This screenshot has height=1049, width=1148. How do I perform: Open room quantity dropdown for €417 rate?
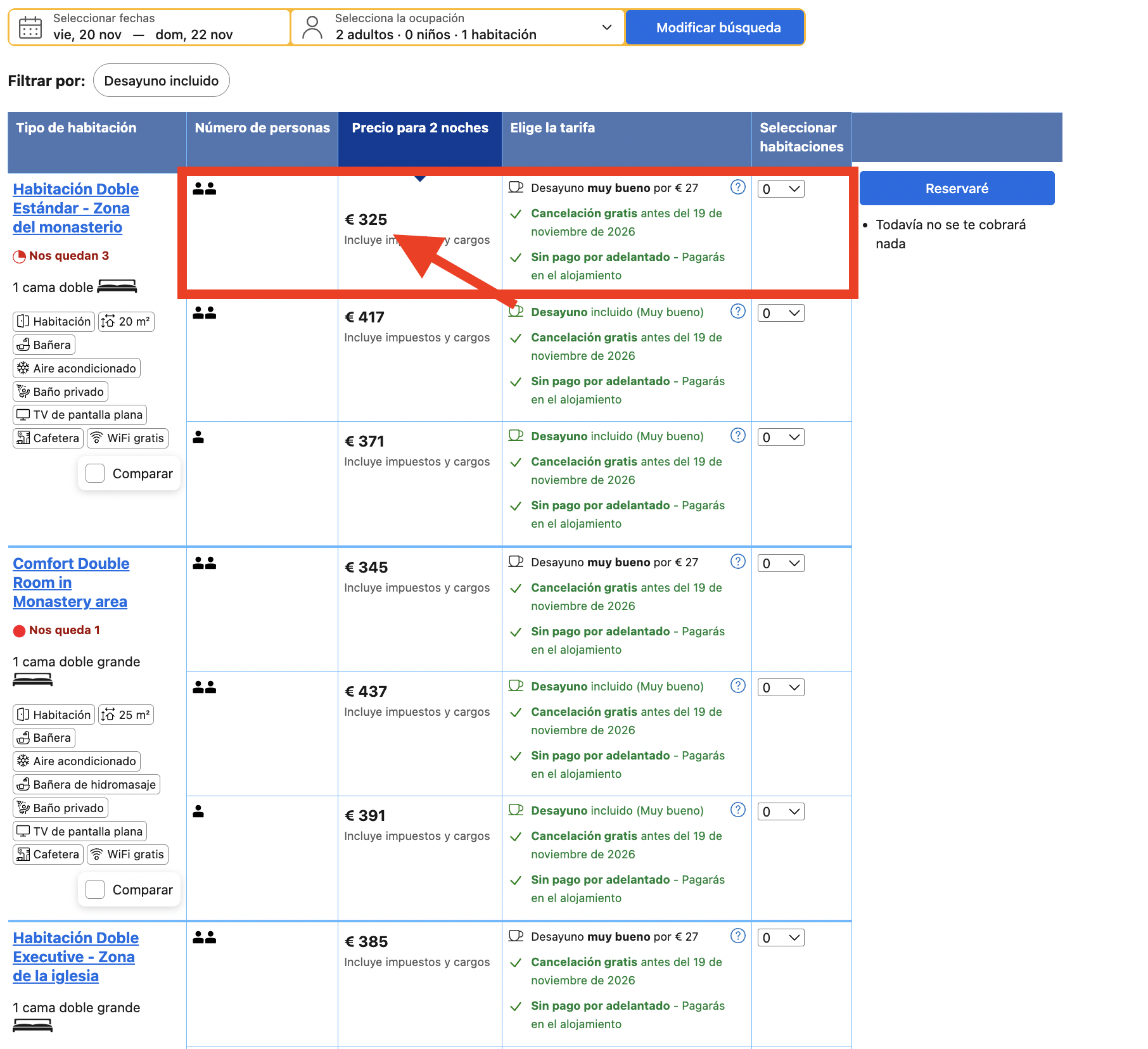click(781, 313)
